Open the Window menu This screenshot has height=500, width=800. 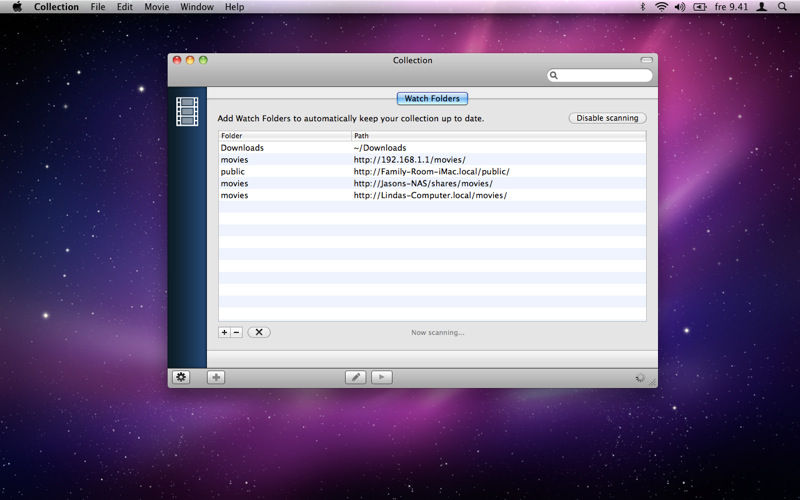(x=196, y=7)
